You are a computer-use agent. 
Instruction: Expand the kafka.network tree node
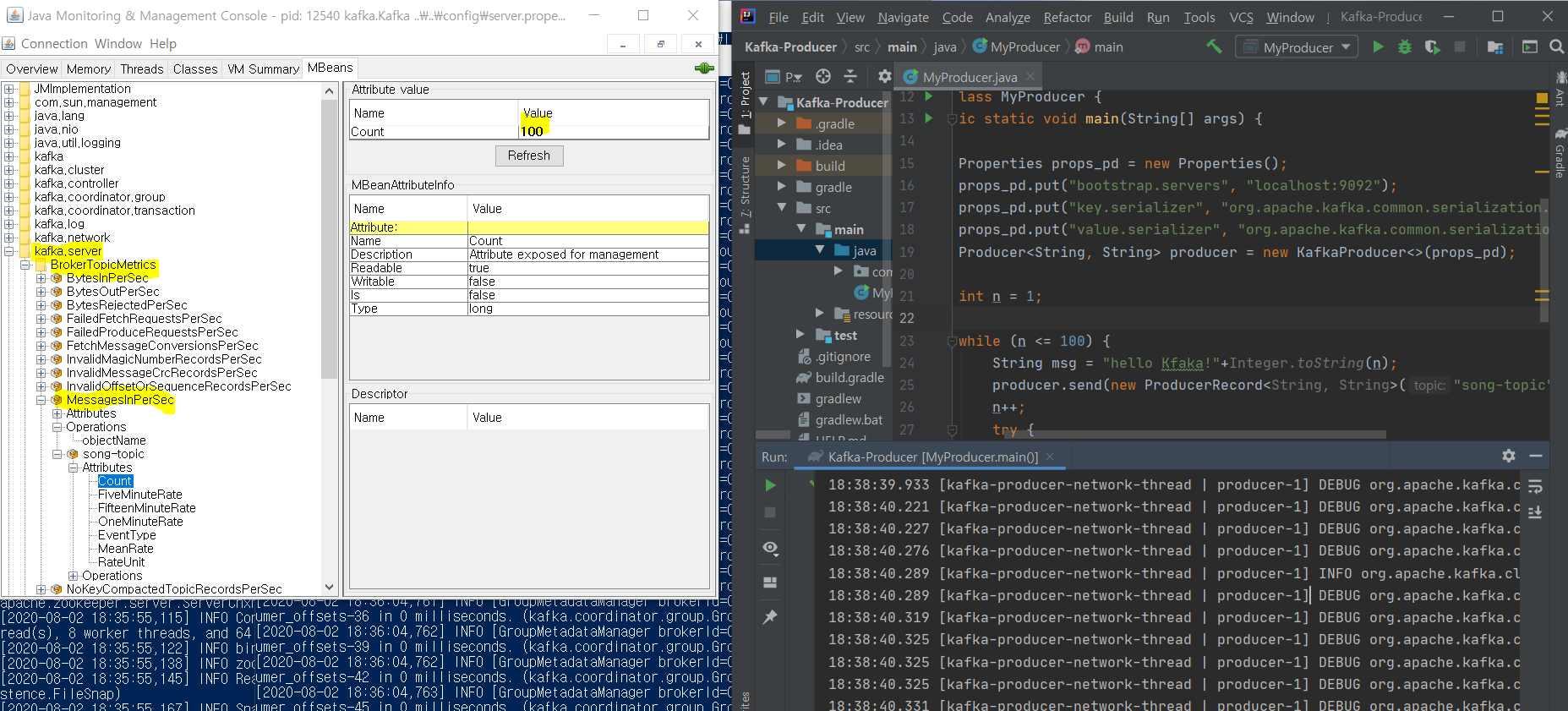pos(9,238)
